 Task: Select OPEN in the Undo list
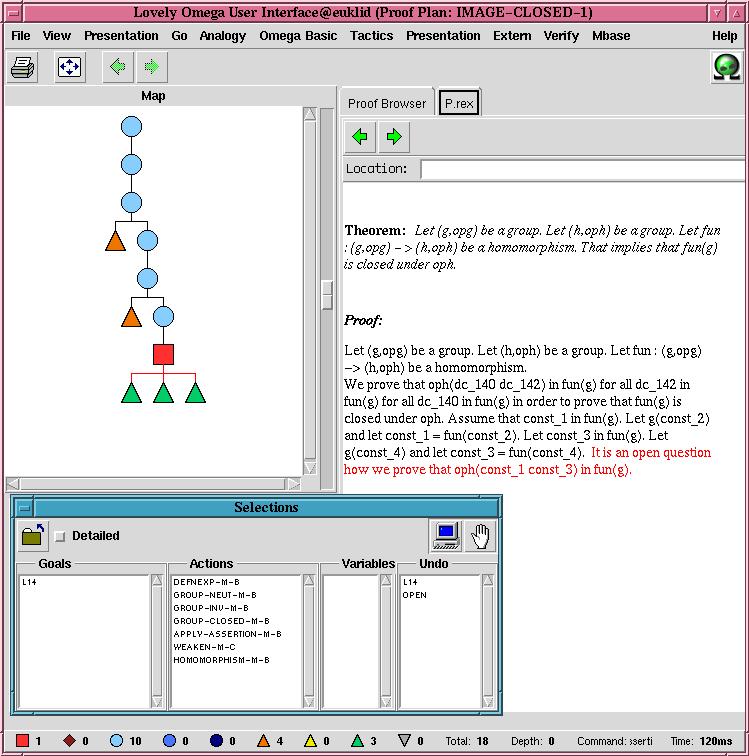point(414,595)
